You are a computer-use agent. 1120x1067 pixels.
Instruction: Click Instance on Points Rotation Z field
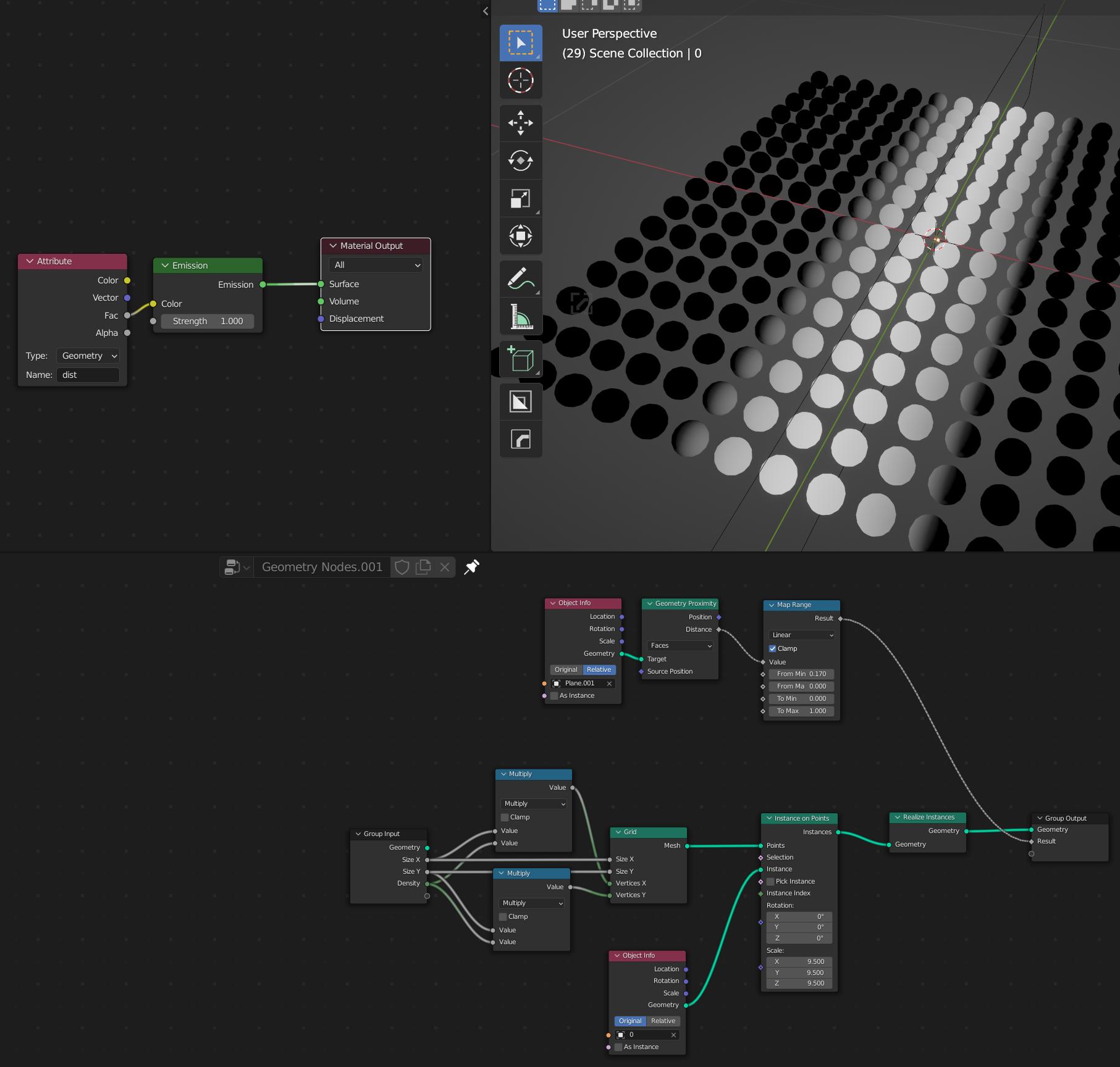pos(799,938)
